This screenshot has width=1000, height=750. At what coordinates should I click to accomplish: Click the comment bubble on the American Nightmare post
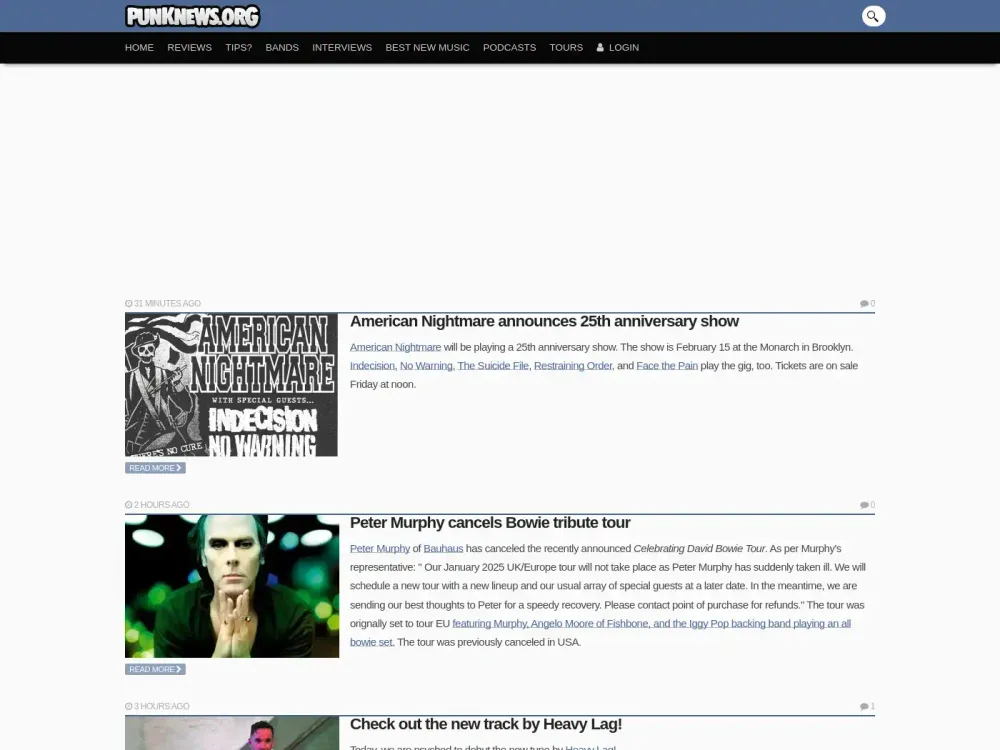864,303
